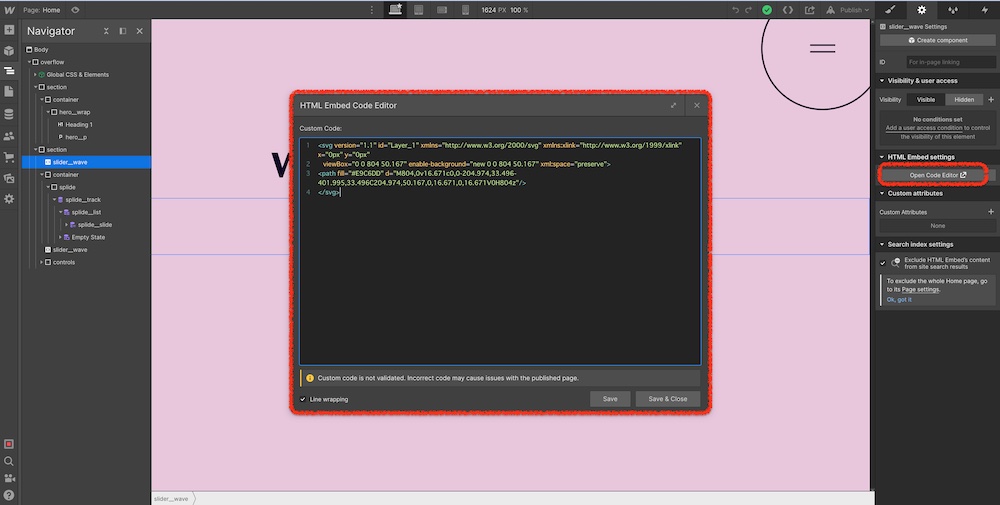This screenshot has width=1000, height=505.
Task: Select the desktop base breakpoint
Action: [395, 10]
